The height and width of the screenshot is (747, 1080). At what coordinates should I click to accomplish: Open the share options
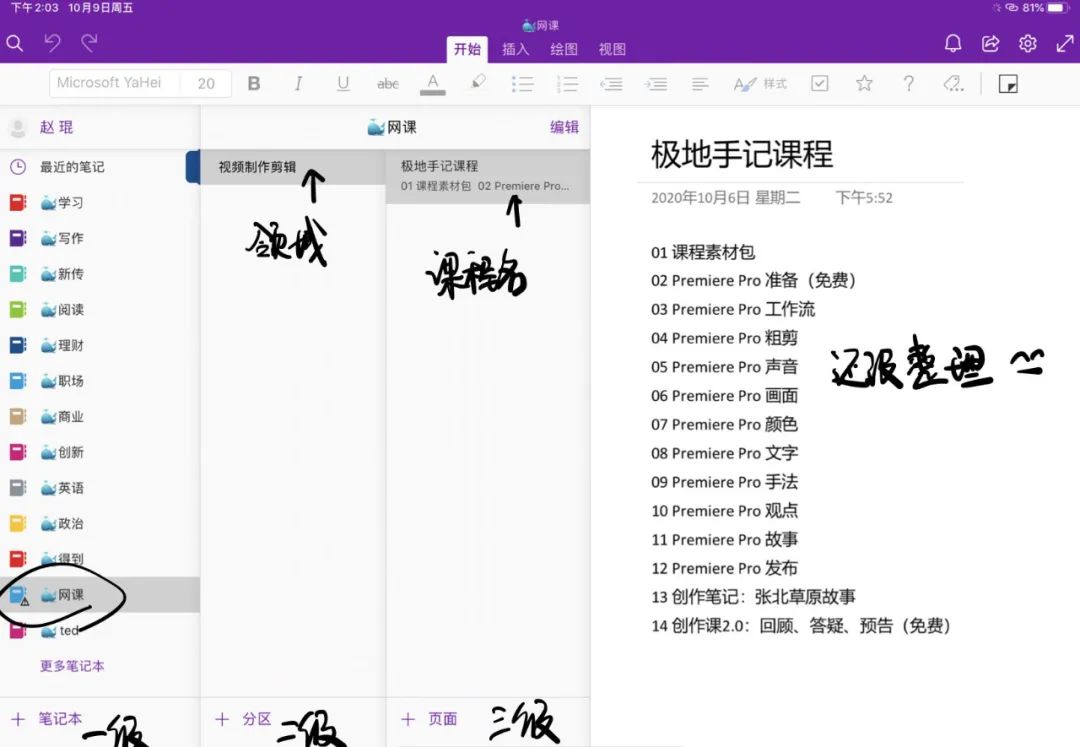click(x=990, y=43)
